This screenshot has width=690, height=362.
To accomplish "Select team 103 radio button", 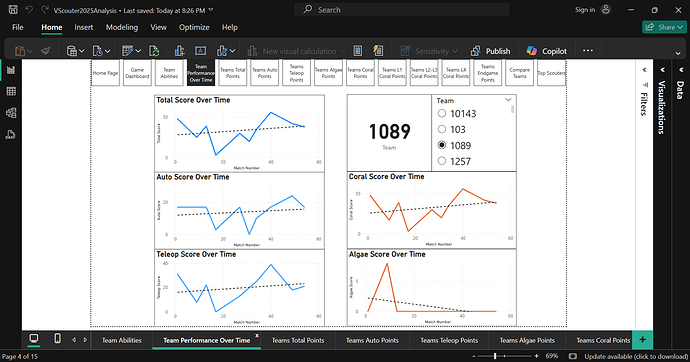I will point(442,129).
